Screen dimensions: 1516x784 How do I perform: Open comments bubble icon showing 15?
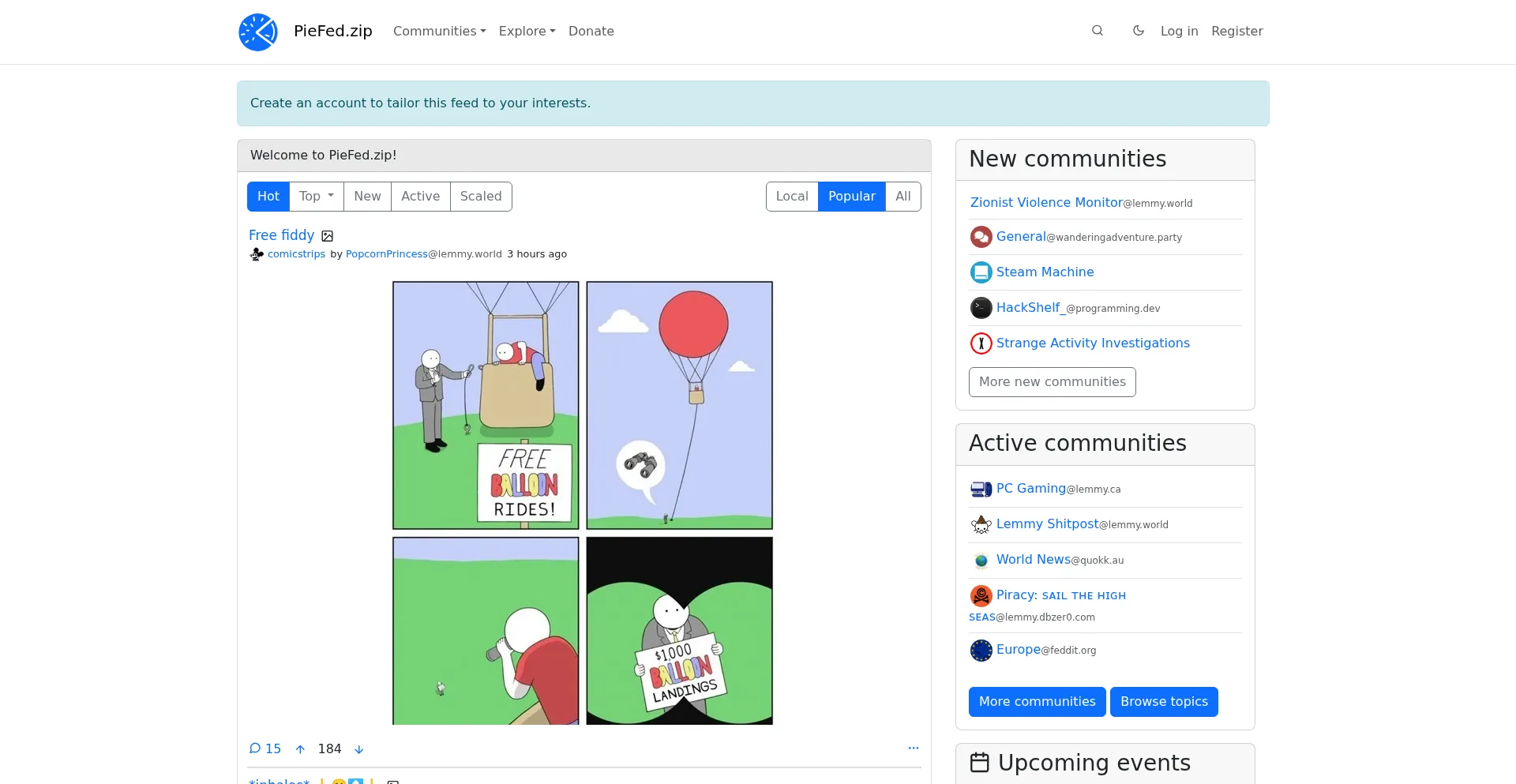(x=255, y=748)
